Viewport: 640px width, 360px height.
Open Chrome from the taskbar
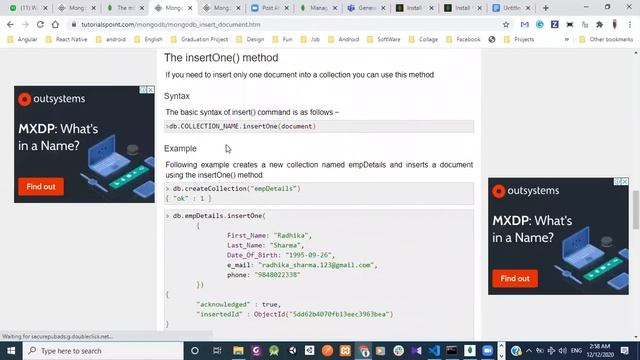coord(363,351)
